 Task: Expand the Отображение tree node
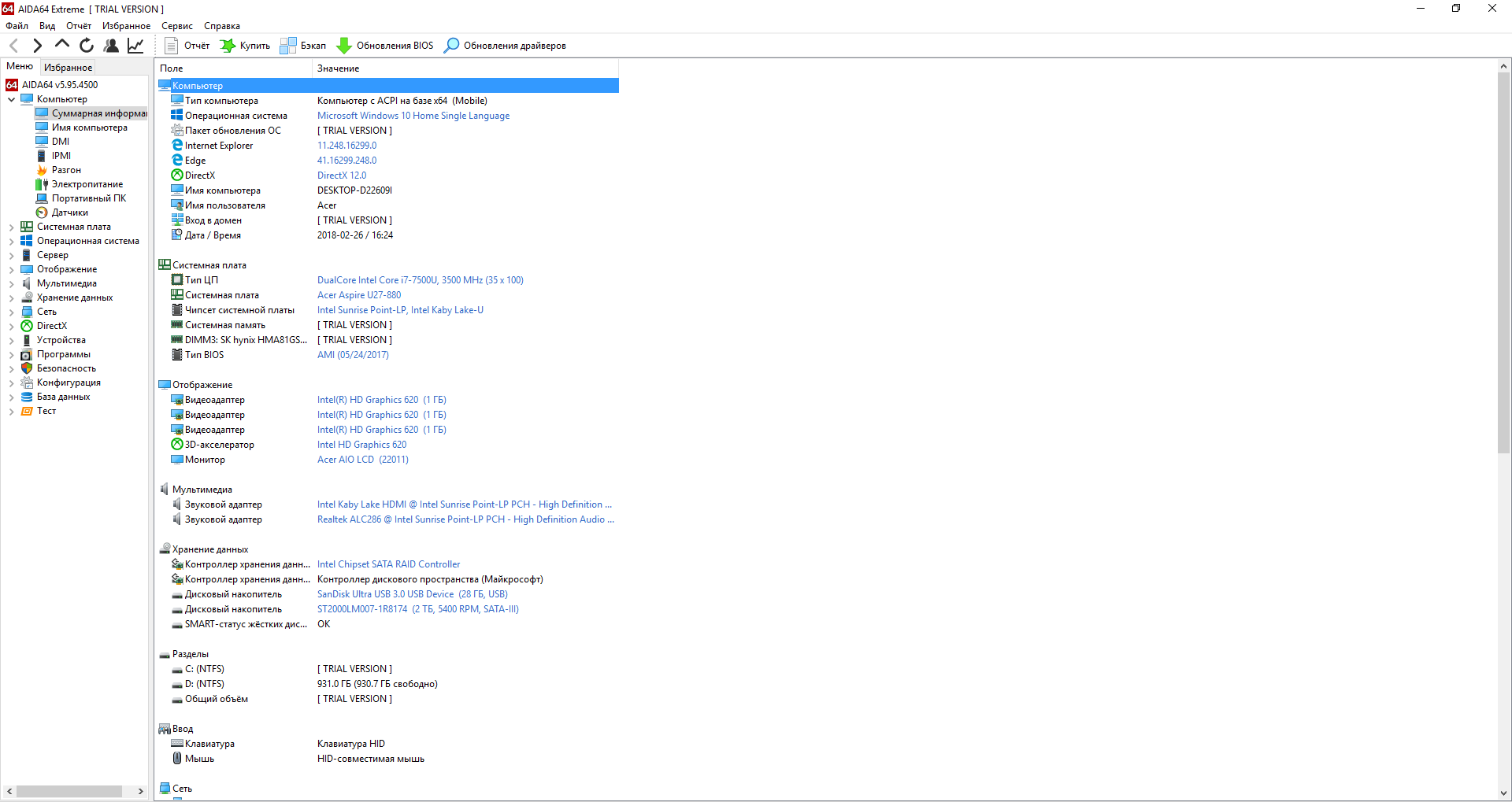pyautogui.click(x=12, y=269)
